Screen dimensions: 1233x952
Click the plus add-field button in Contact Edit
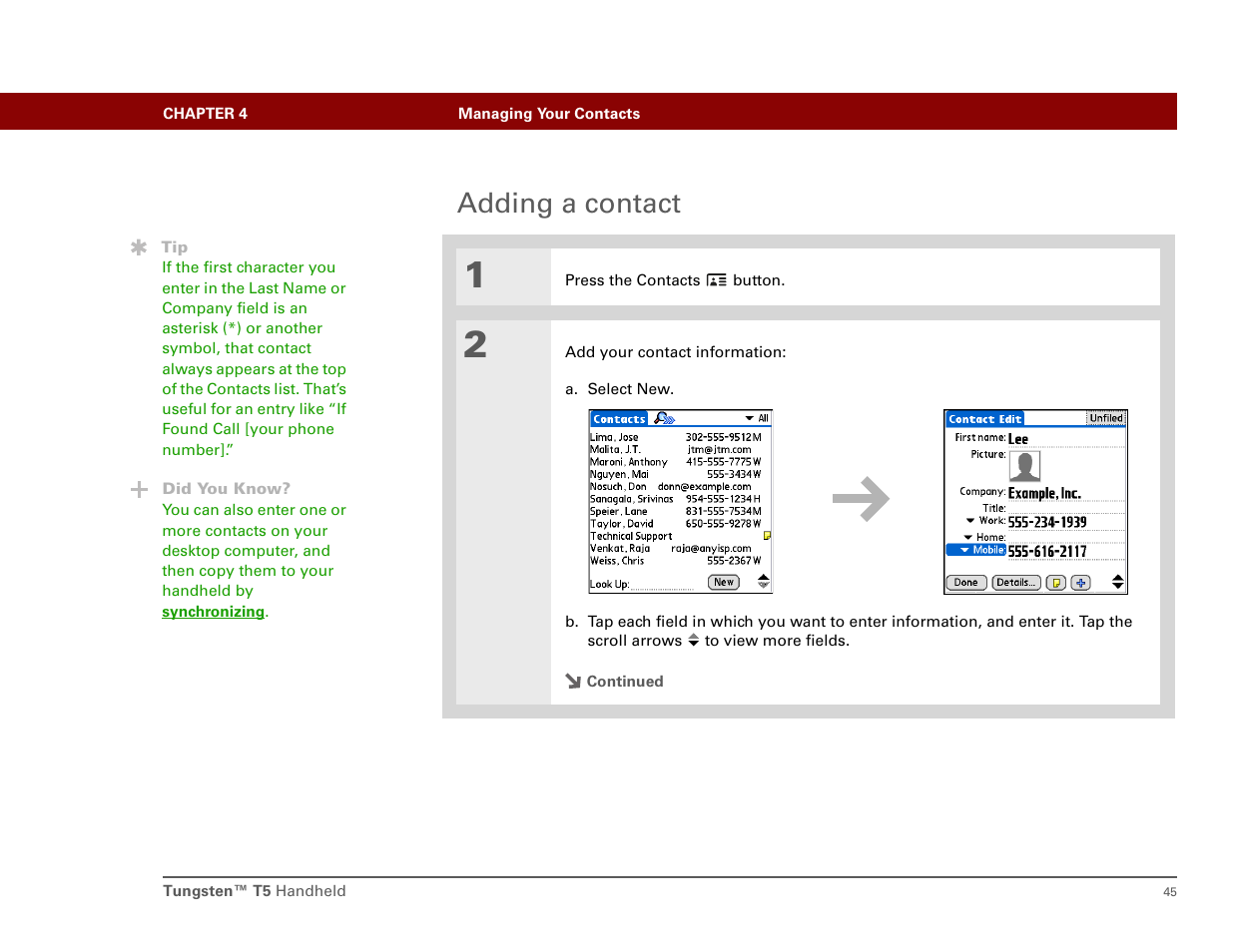1080,583
